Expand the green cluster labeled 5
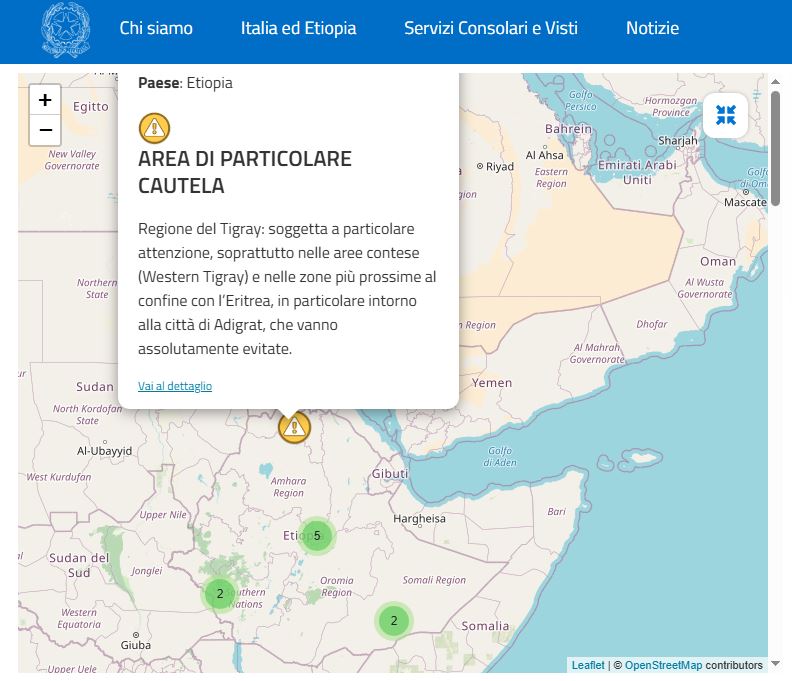 coord(317,536)
